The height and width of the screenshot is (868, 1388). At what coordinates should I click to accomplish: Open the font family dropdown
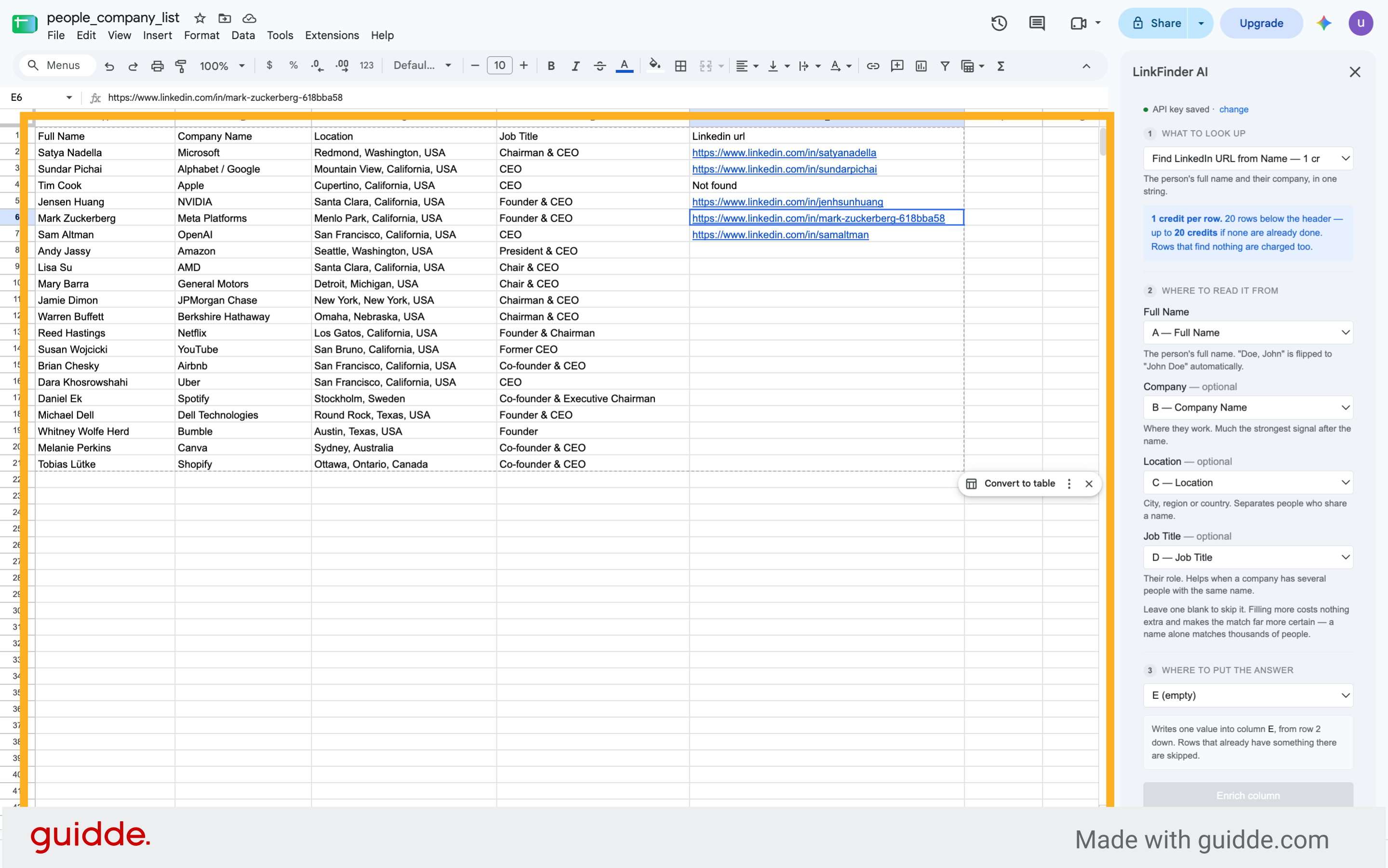pyautogui.click(x=422, y=66)
